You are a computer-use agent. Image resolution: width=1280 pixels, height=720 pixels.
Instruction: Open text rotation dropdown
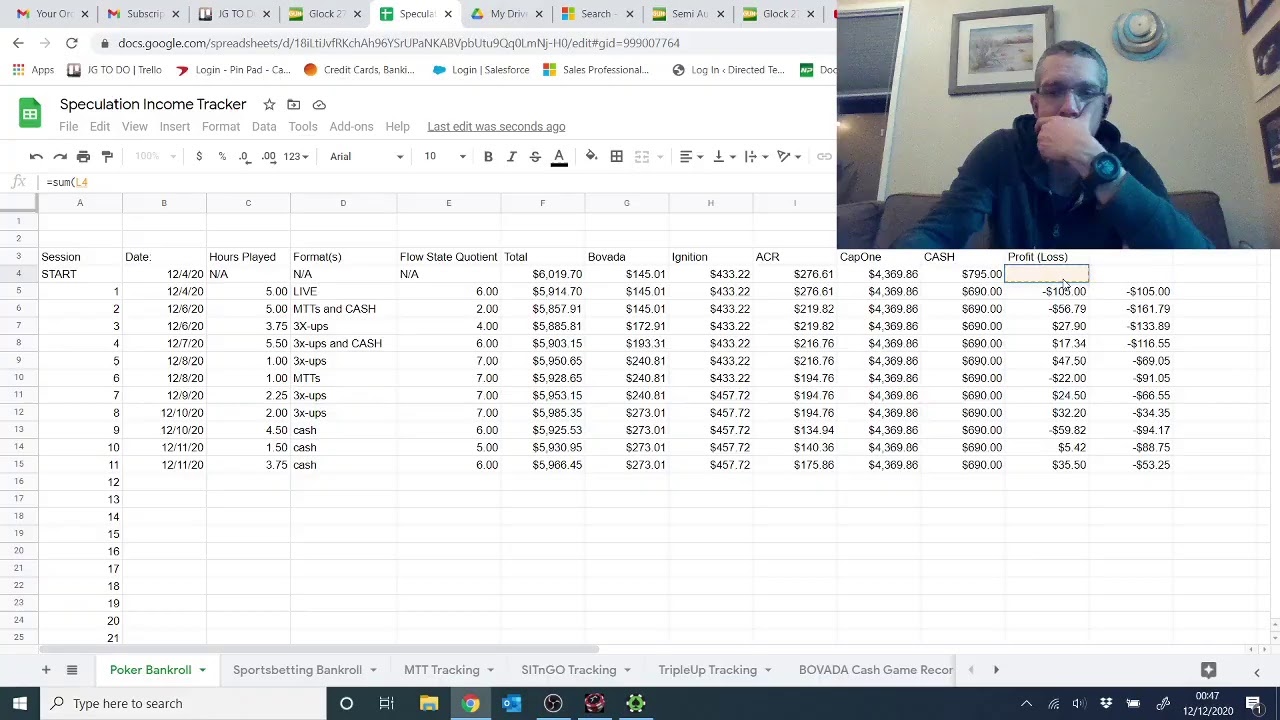(x=789, y=156)
